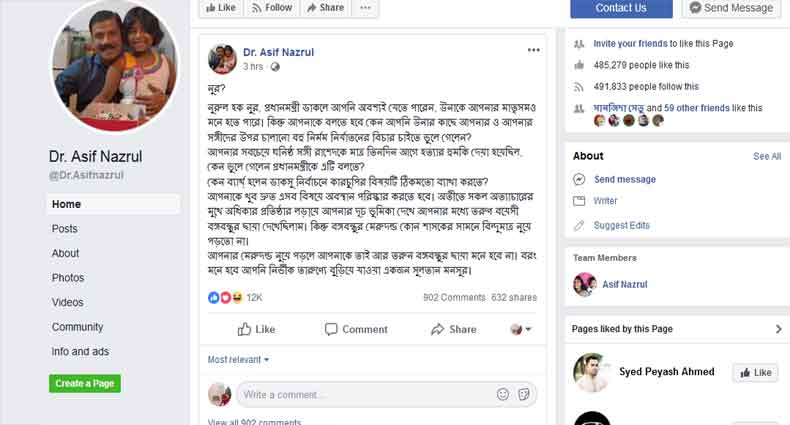Click the post's Share arrow button
Image resolution: width=790 pixels, height=425 pixels.
click(x=453, y=329)
